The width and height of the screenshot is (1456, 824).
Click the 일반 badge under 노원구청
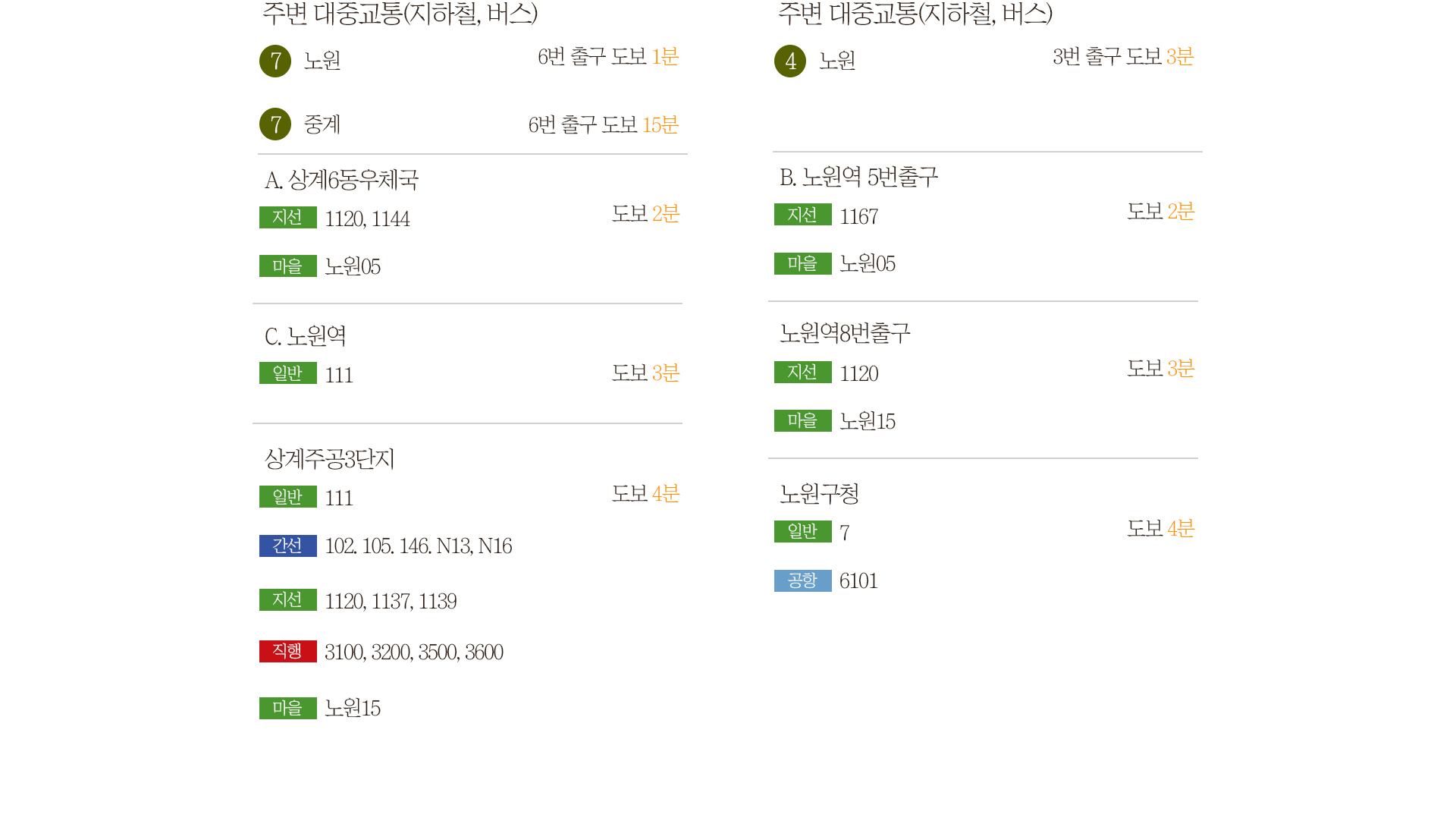(x=802, y=532)
